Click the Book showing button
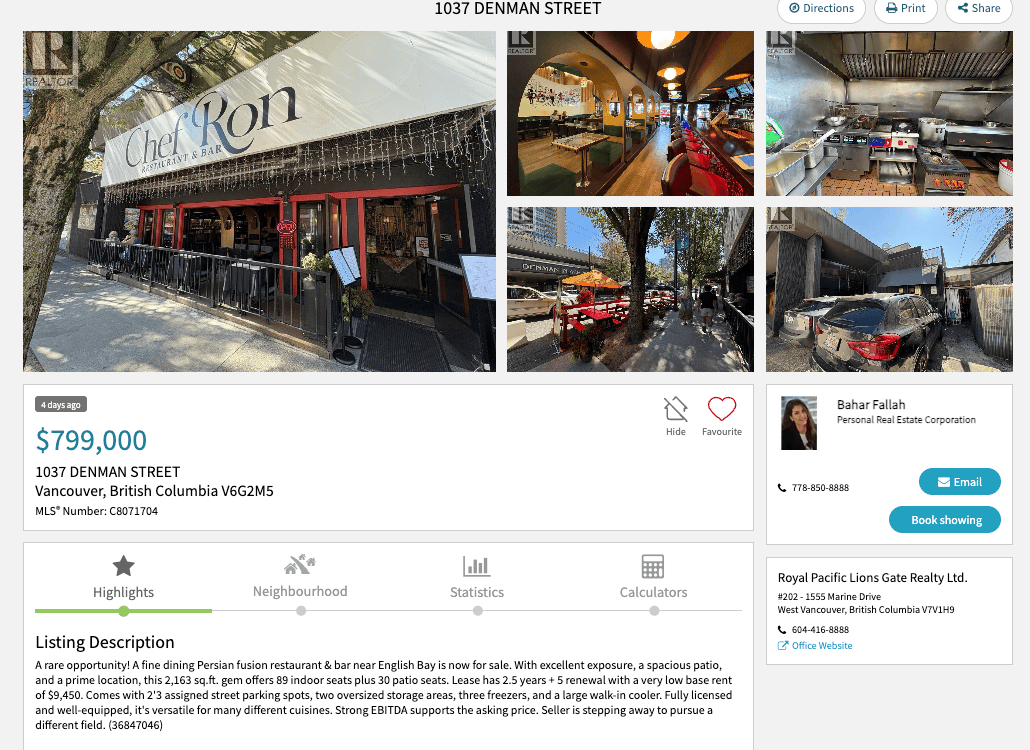This screenshot has width=1030, height=750. [x=945, y=519]
